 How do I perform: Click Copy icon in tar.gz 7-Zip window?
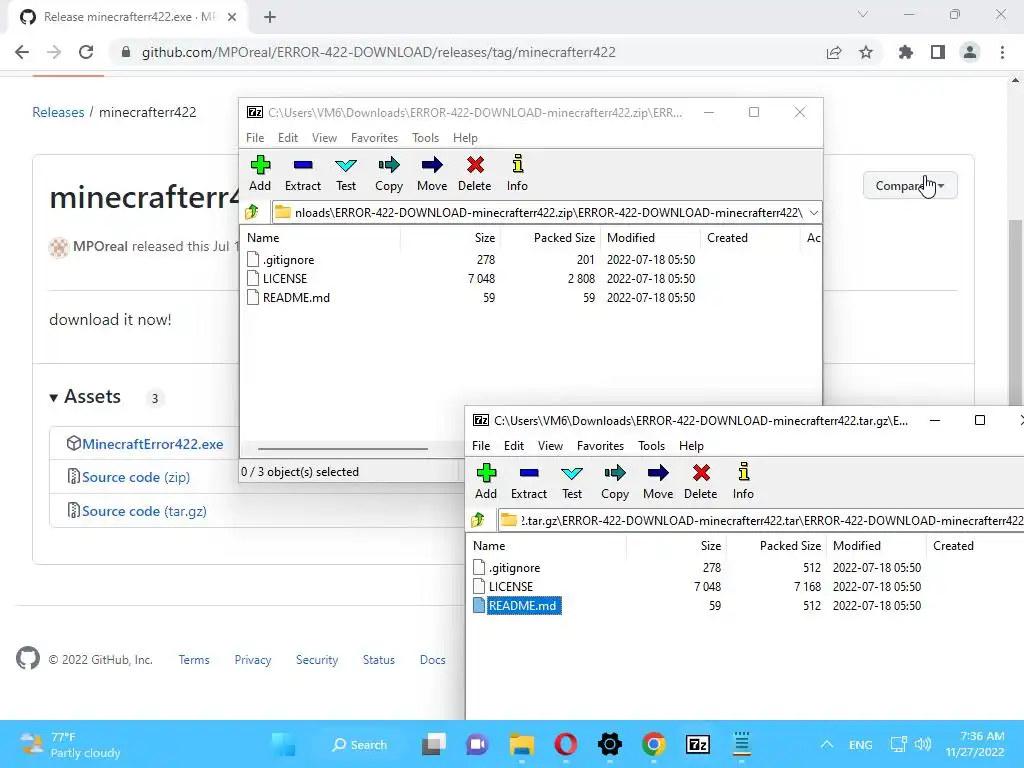[x=615, y=473]
